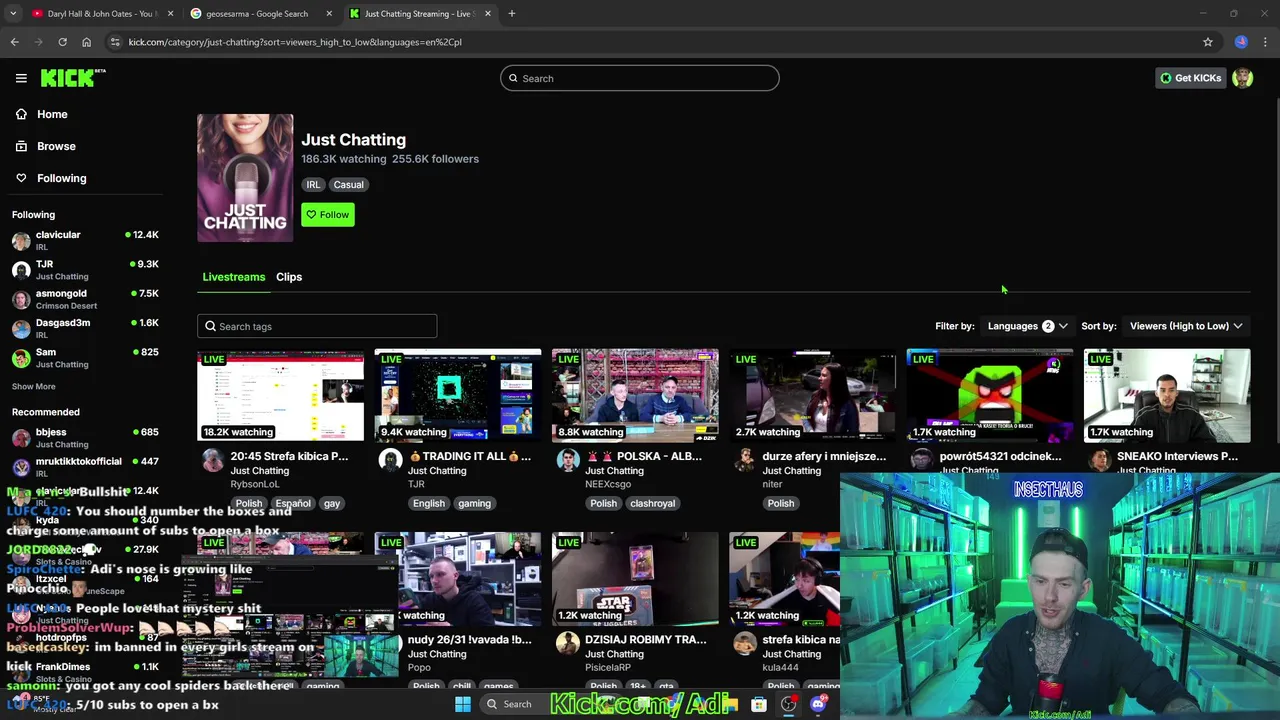This screenshot has width=1280, height=720.
Task: Switch to the Livestreams tab
Action: coord(234,277)
